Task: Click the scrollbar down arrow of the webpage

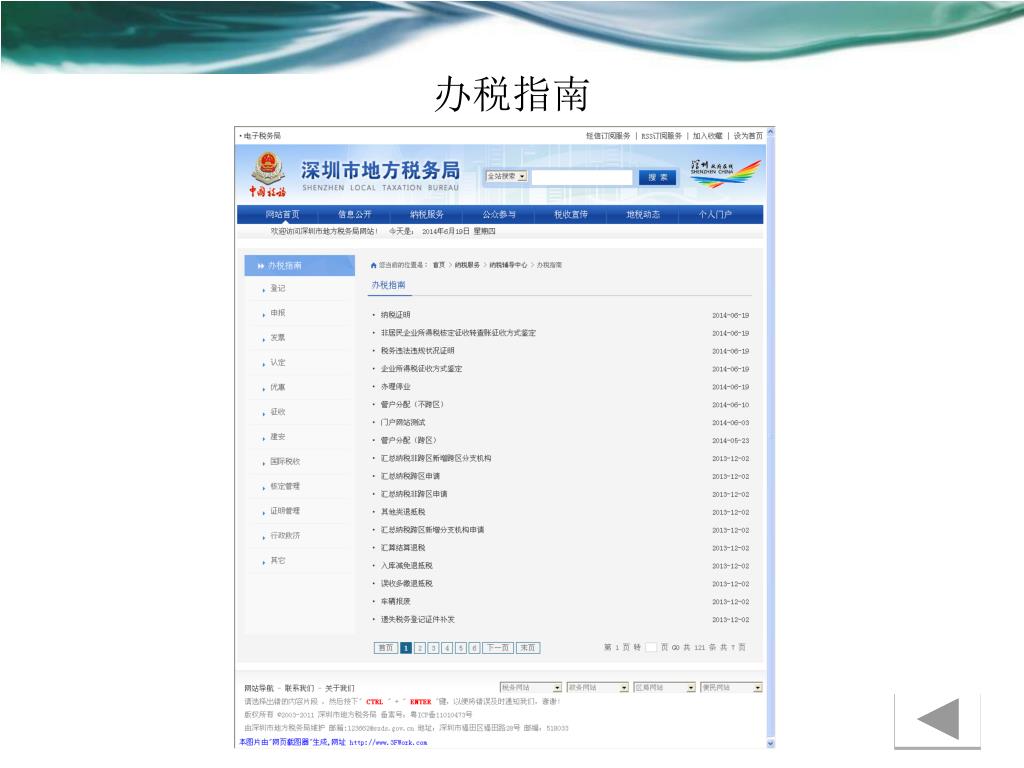Action: pyautogui.click(x=771, y=743)
